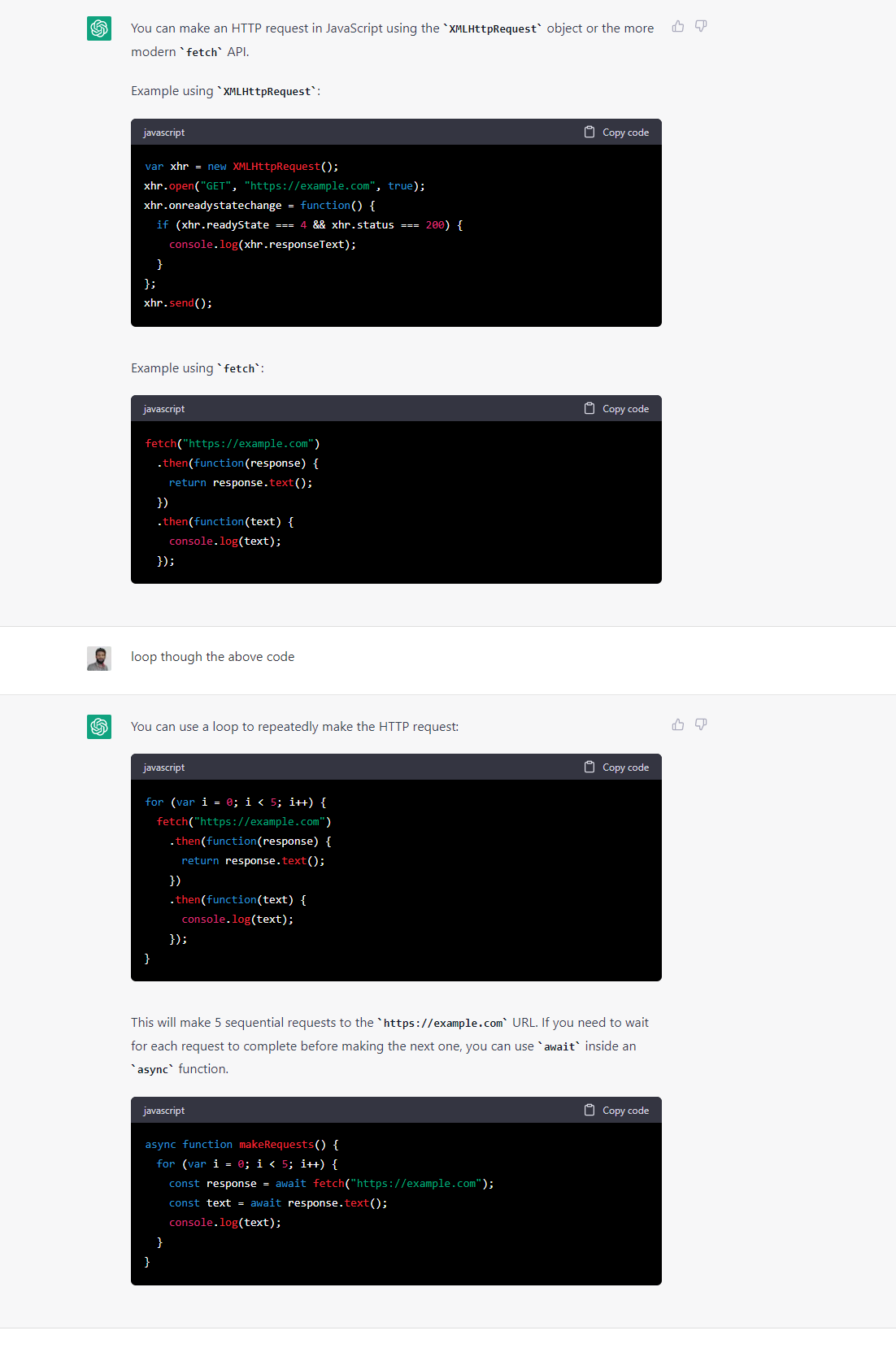The height and width of the screenshot is (1348, 896).
Task: Click the user profile avatar
Action: click(98, 659)
